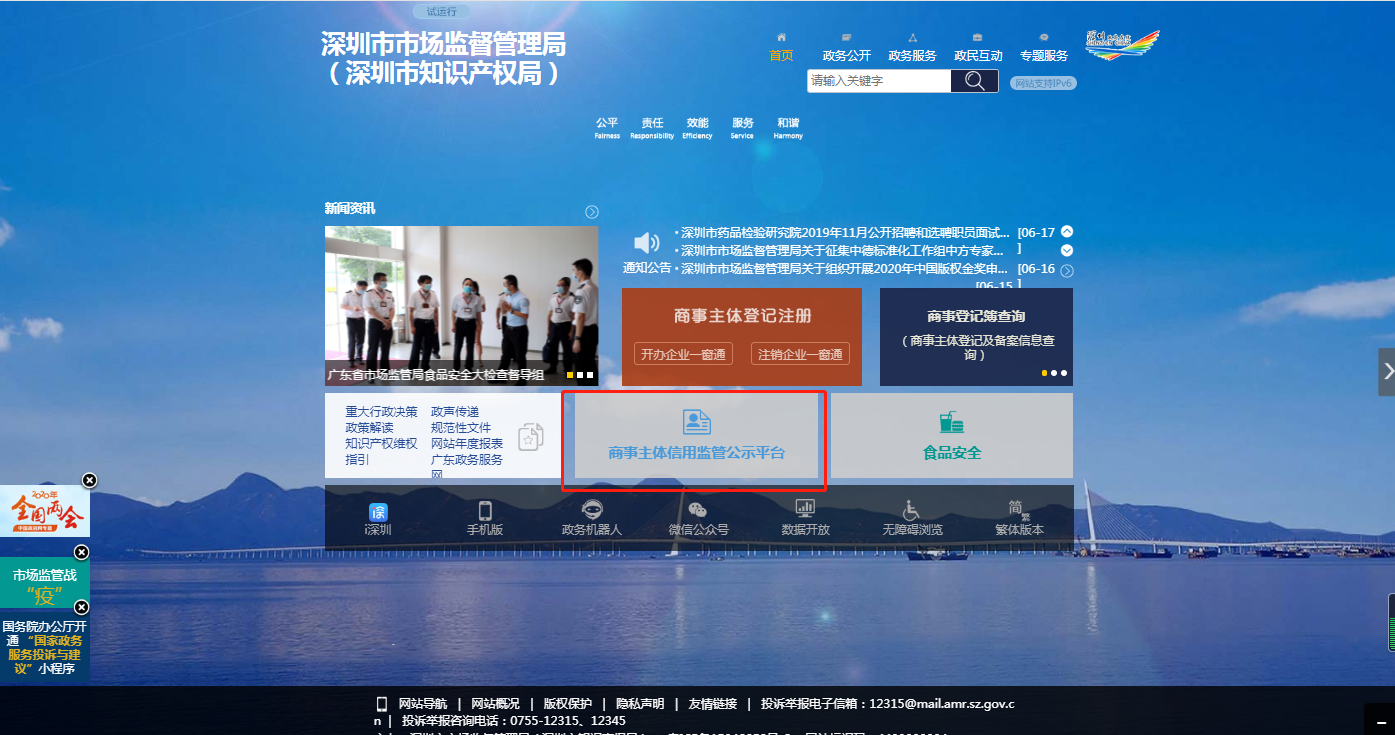Open more 新闻资讯 circle arrow
Viewport: 1395px width, 735px height.
pos(592,212)
